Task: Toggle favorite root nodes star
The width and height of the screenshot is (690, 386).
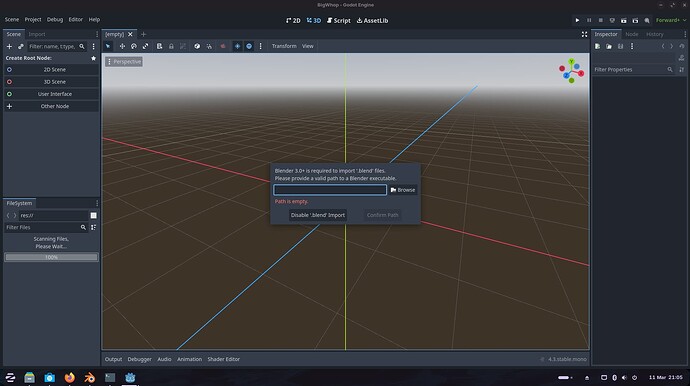Action: click(x=93, y=58)
